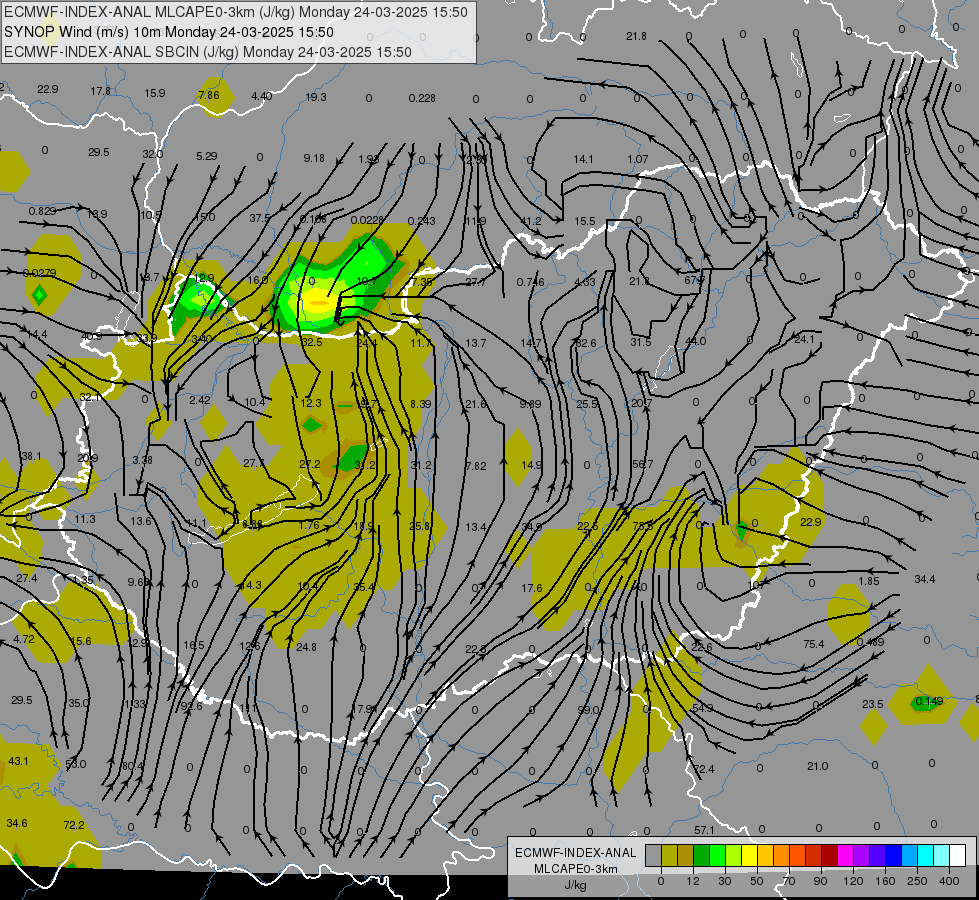This screenshot has height=900, width=979.
Task: Click the map value 44.0
Action: 696,341
